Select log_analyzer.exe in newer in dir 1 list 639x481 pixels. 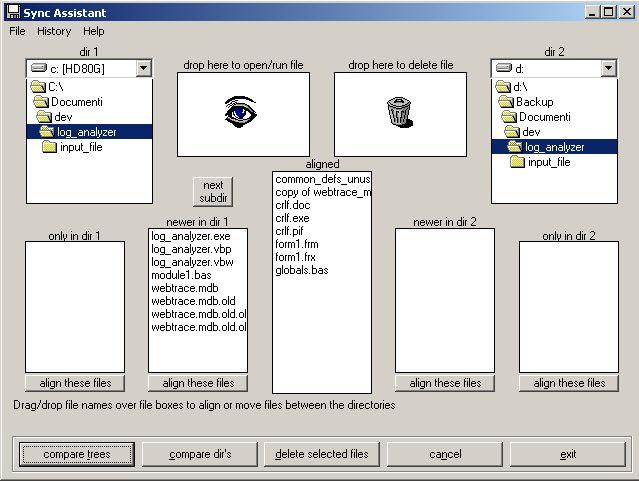pyautogui.click(x=190, y=236)
